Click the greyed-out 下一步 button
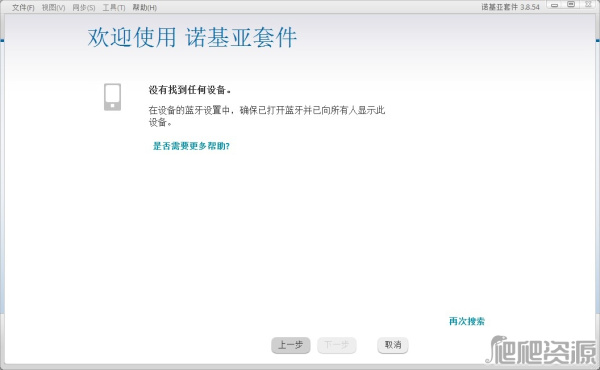 pos(337,345)
